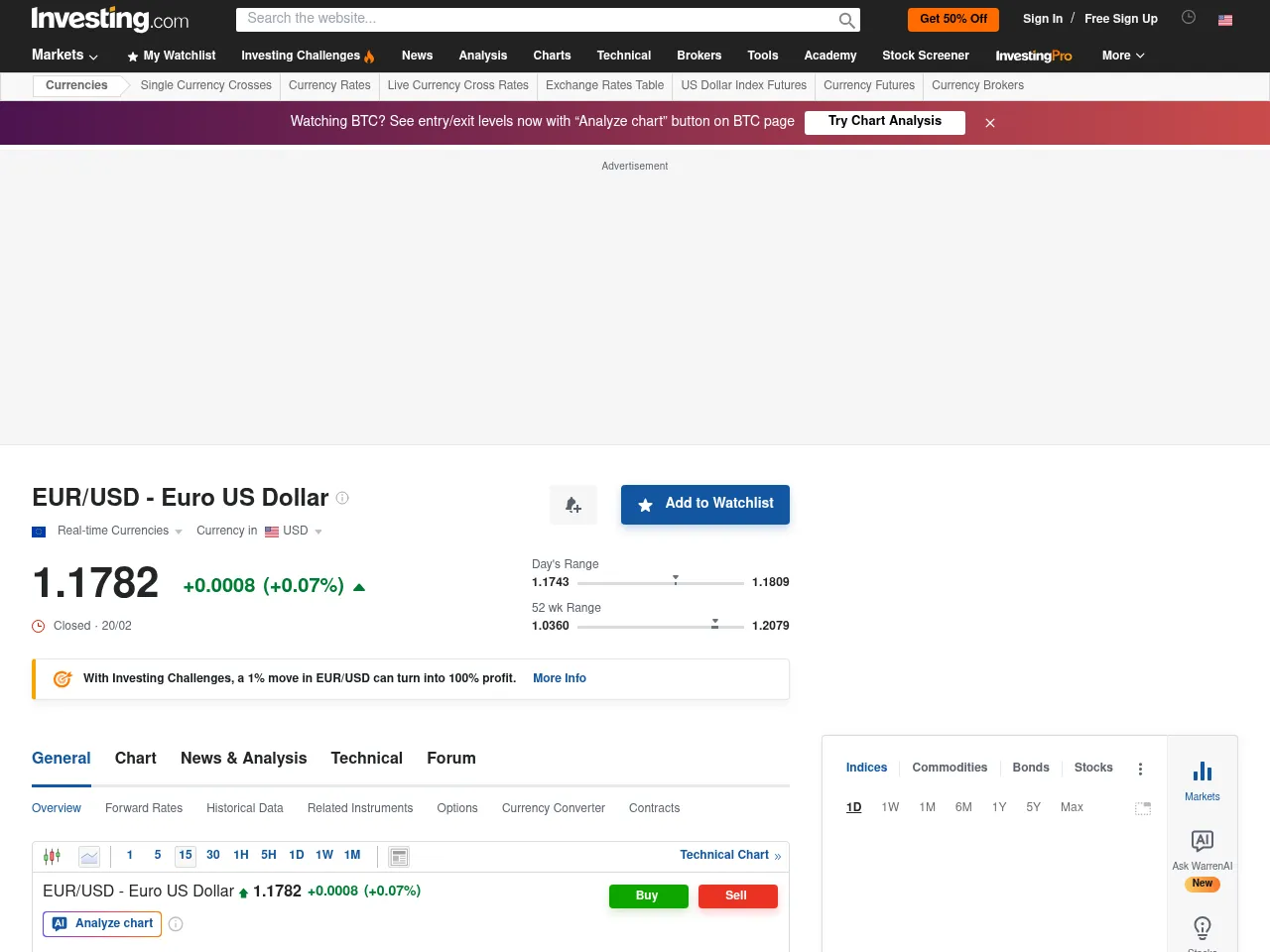Click the clock icon near the flag
This screenshot has height=952, width=1270.
pos(1189,17)
